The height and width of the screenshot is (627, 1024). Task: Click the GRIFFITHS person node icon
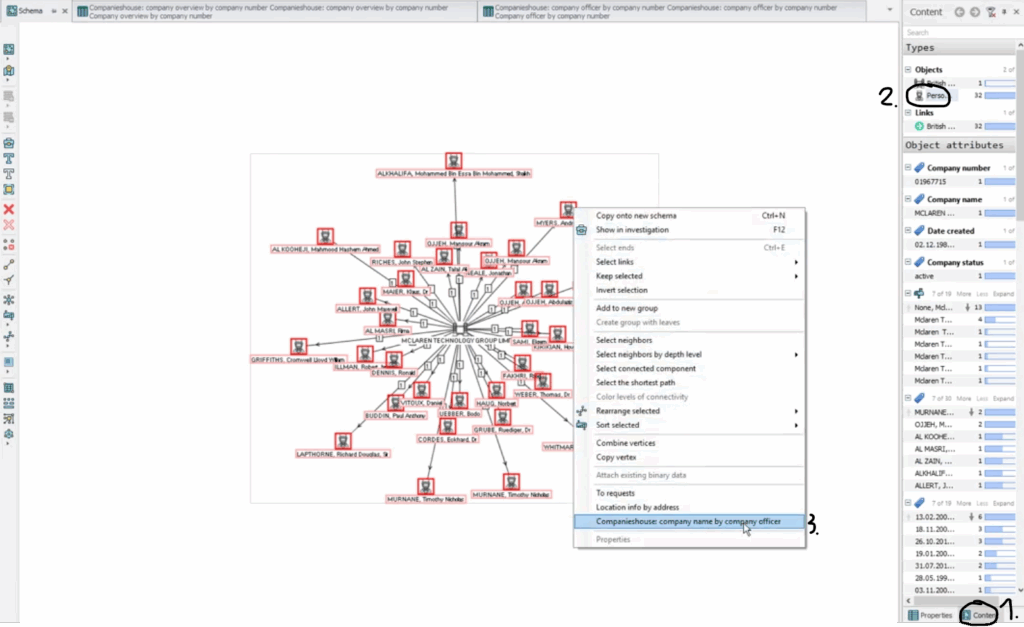point(297,346)
